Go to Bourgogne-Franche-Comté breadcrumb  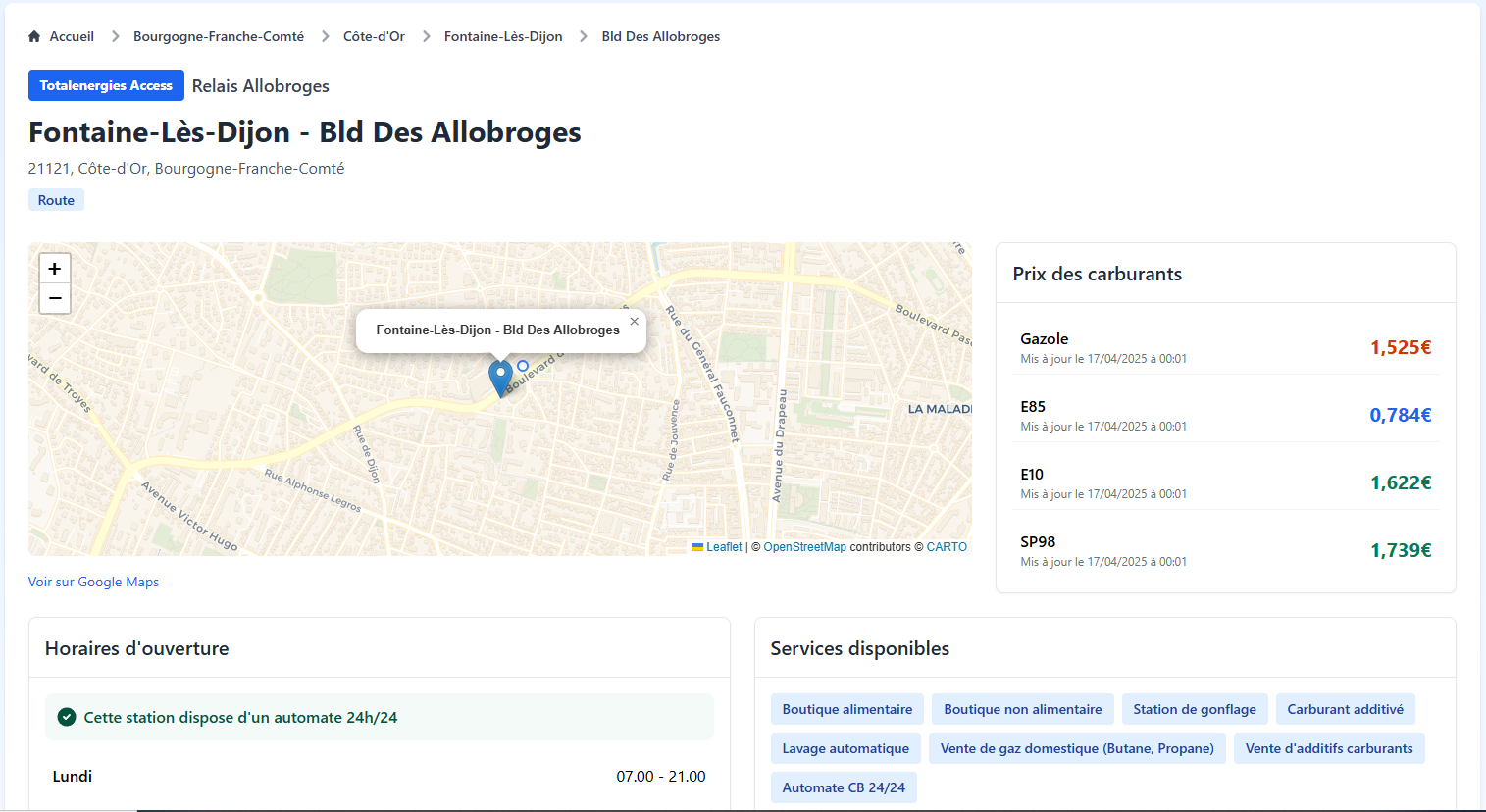pyautogui.click(x=219, y=36)
